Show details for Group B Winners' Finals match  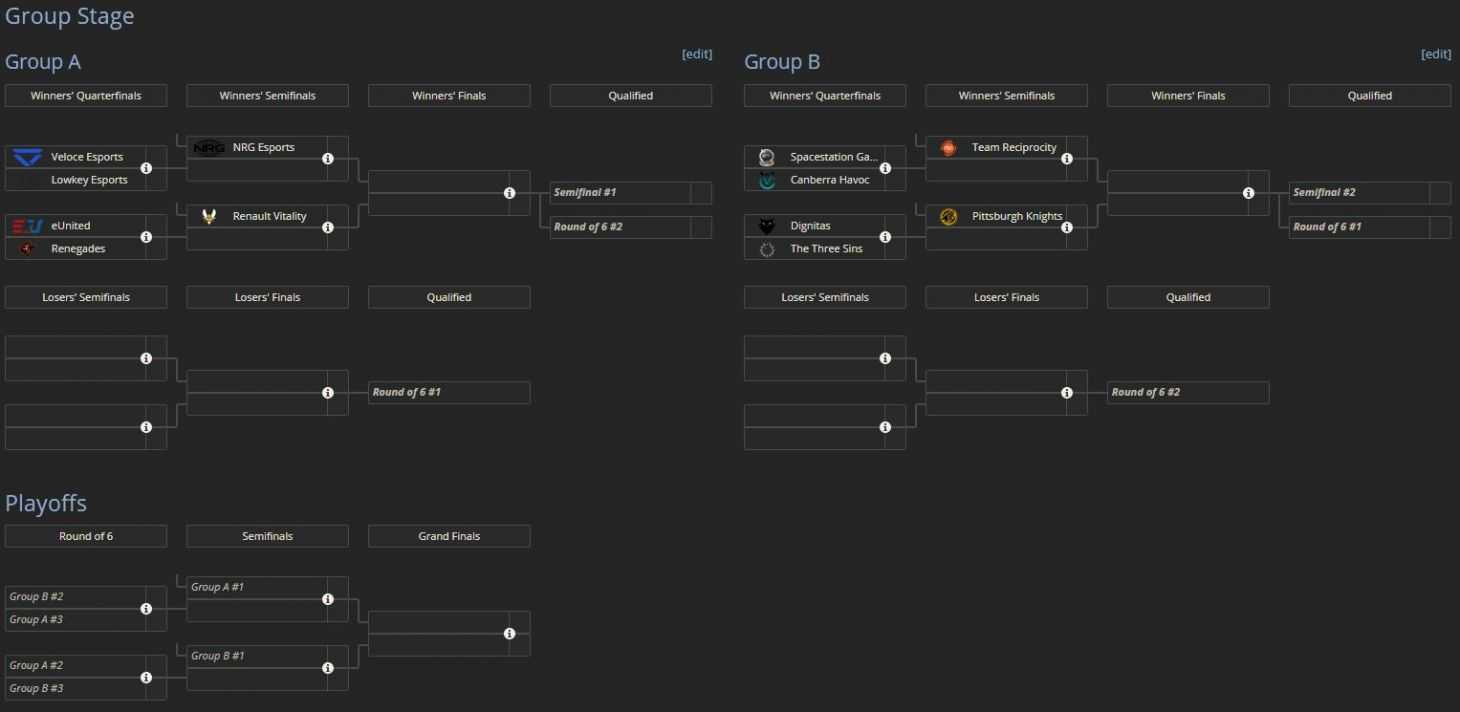pos(1248,193)
